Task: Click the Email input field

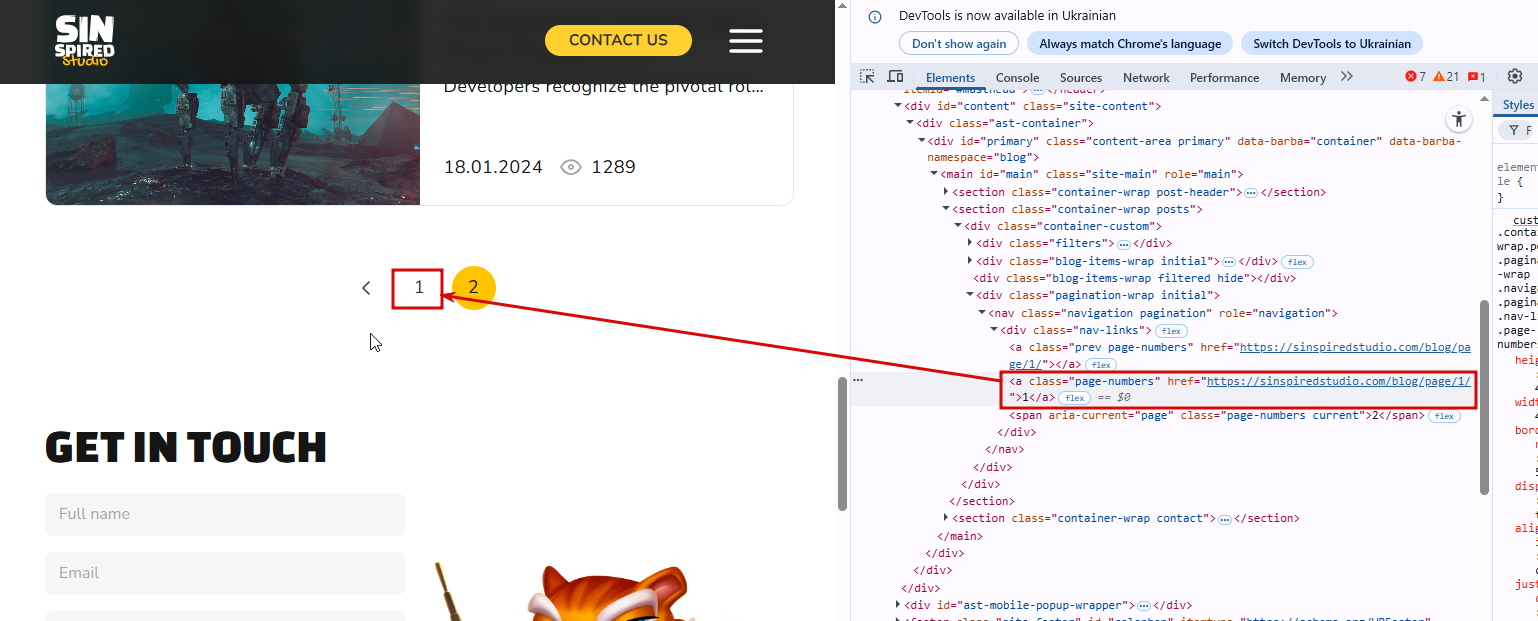Action: point(225,573)
